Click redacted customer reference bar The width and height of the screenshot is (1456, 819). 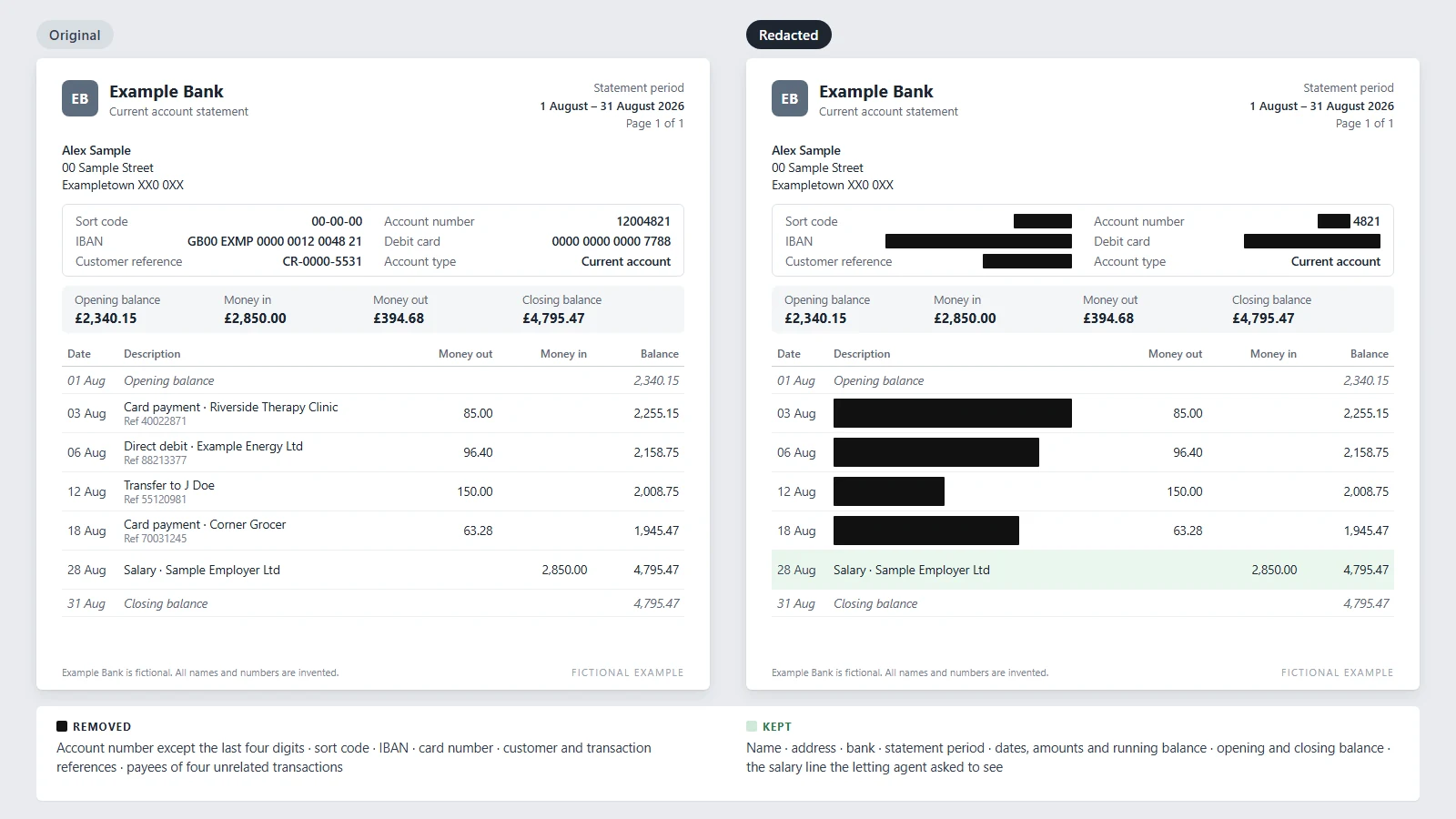click(1027, 261)
